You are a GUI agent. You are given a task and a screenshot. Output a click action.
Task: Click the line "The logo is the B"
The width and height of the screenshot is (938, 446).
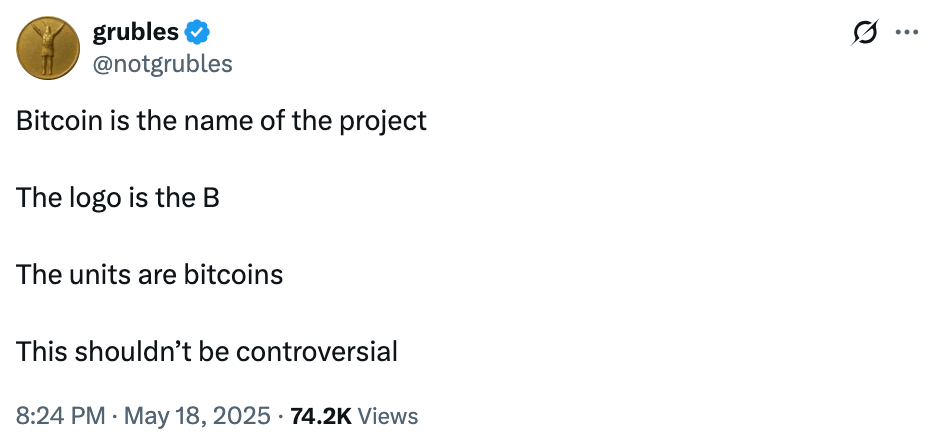tap(117, 198)
